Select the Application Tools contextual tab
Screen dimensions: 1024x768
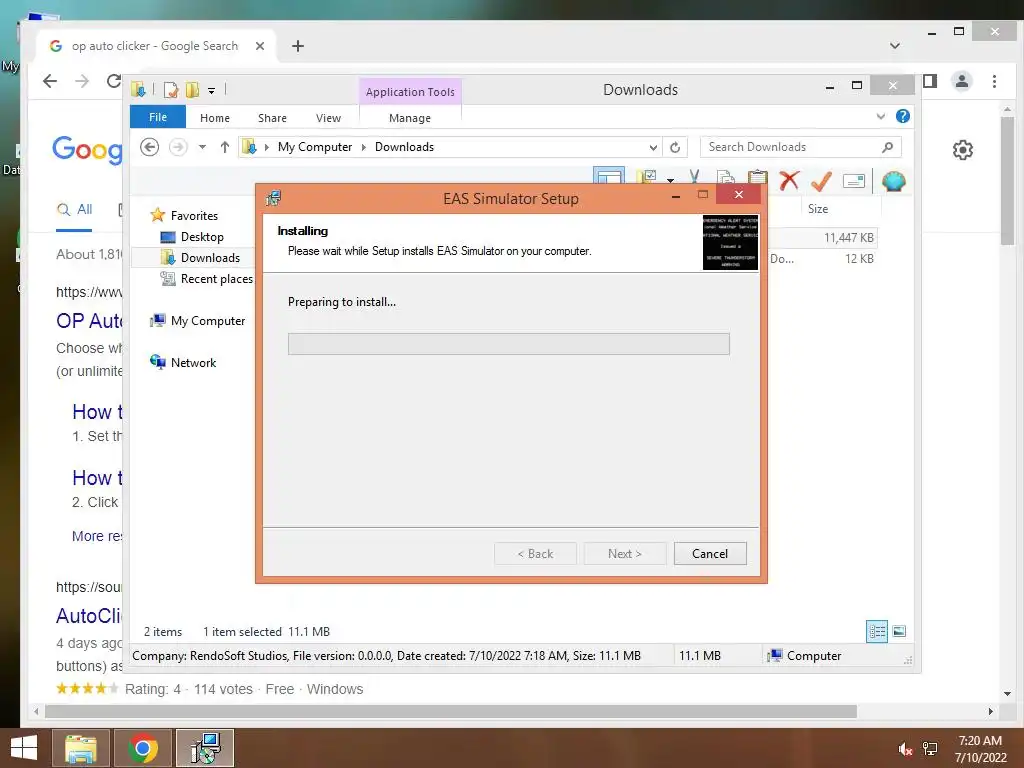(410, 92)
